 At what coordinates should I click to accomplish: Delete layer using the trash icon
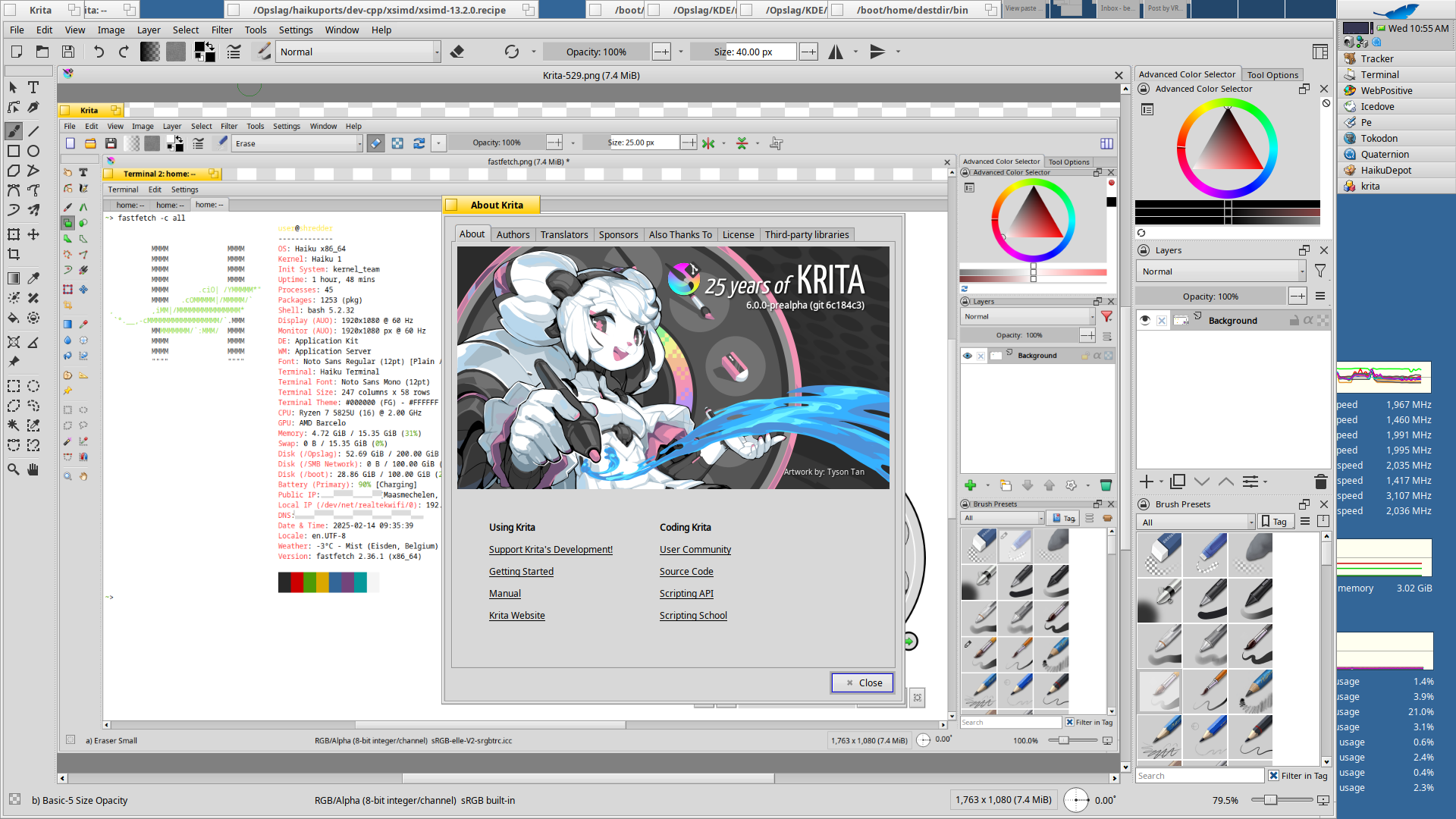(x=1320, y=482)
